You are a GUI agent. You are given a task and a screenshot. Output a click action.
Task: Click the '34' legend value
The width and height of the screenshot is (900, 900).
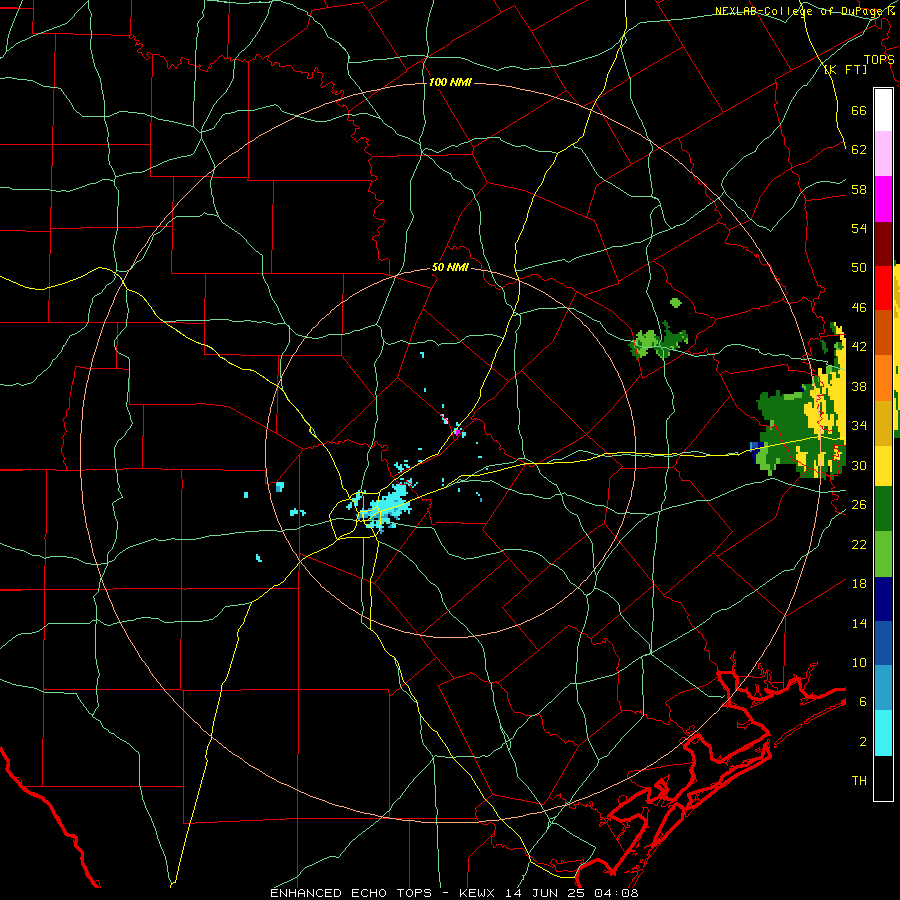859,426
